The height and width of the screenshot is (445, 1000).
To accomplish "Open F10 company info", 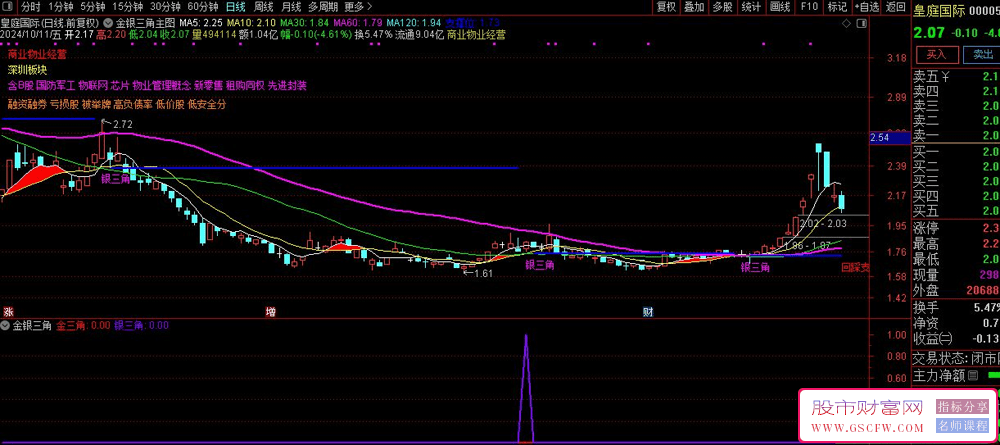I will click(809, 7).
